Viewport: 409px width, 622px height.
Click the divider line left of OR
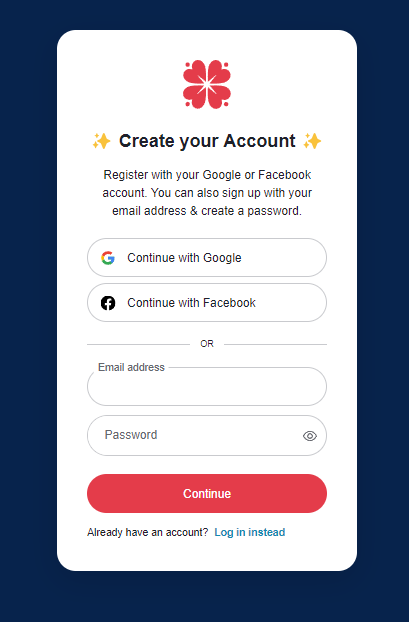(x=138, y=344)
